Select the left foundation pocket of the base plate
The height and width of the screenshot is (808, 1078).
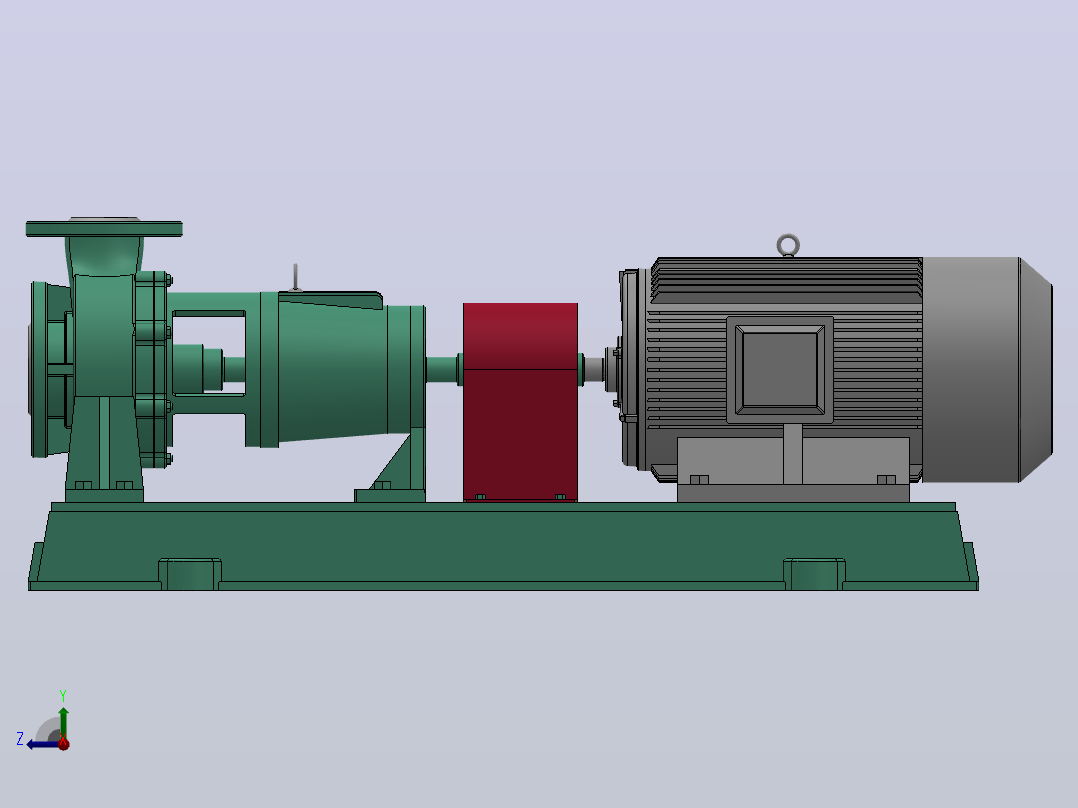click(190, 574)
